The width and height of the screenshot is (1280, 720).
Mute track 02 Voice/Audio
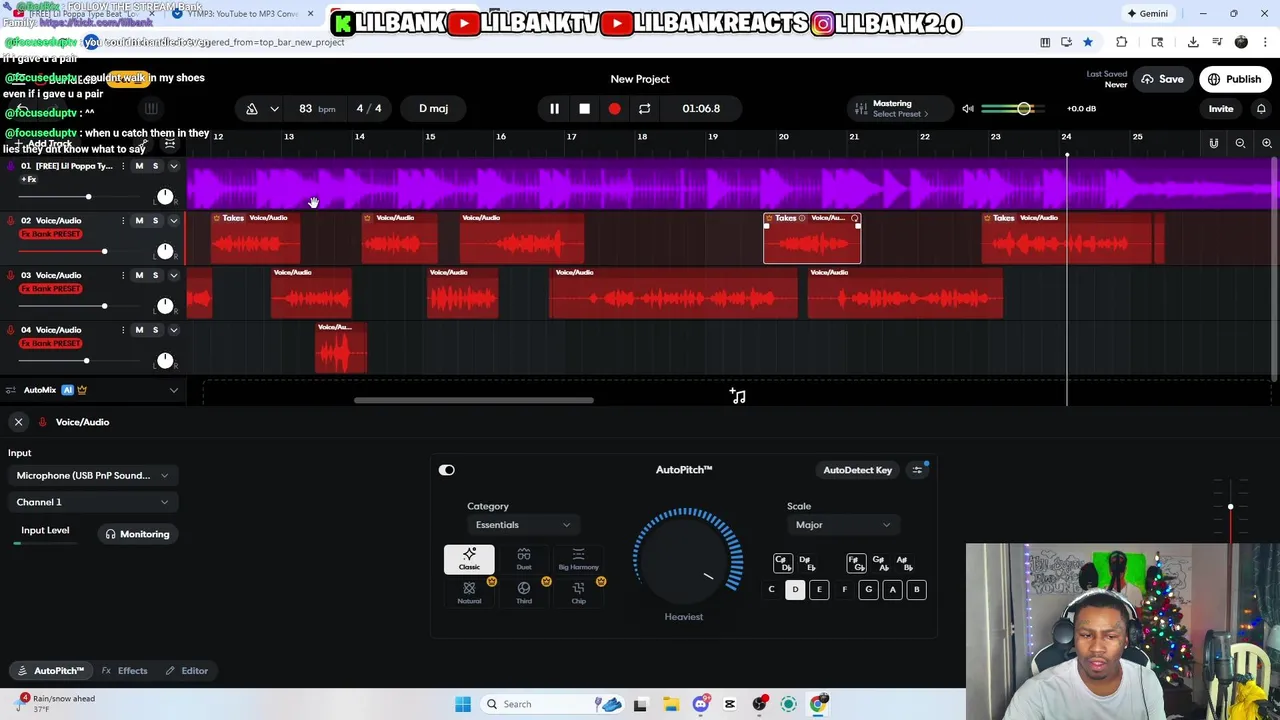[139, 220]
